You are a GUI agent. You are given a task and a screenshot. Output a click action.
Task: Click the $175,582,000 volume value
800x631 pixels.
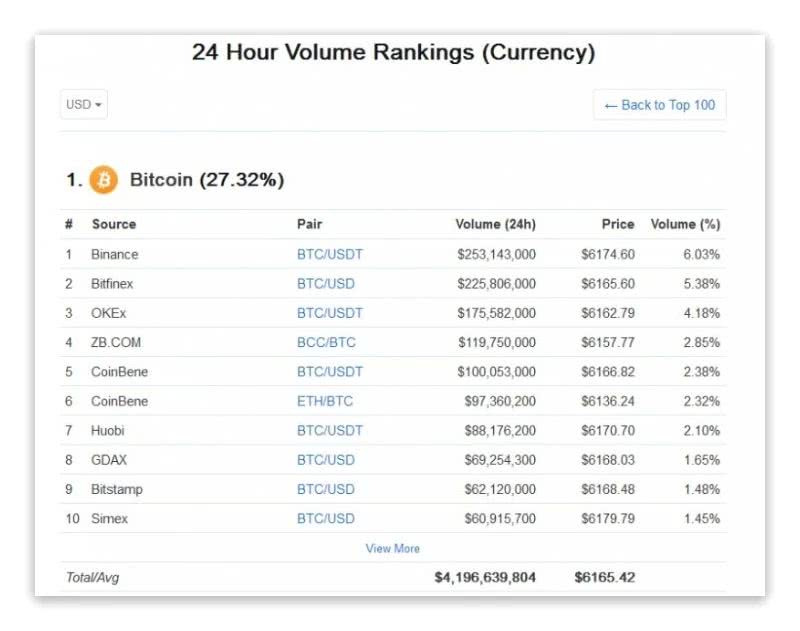pos(496,313)
